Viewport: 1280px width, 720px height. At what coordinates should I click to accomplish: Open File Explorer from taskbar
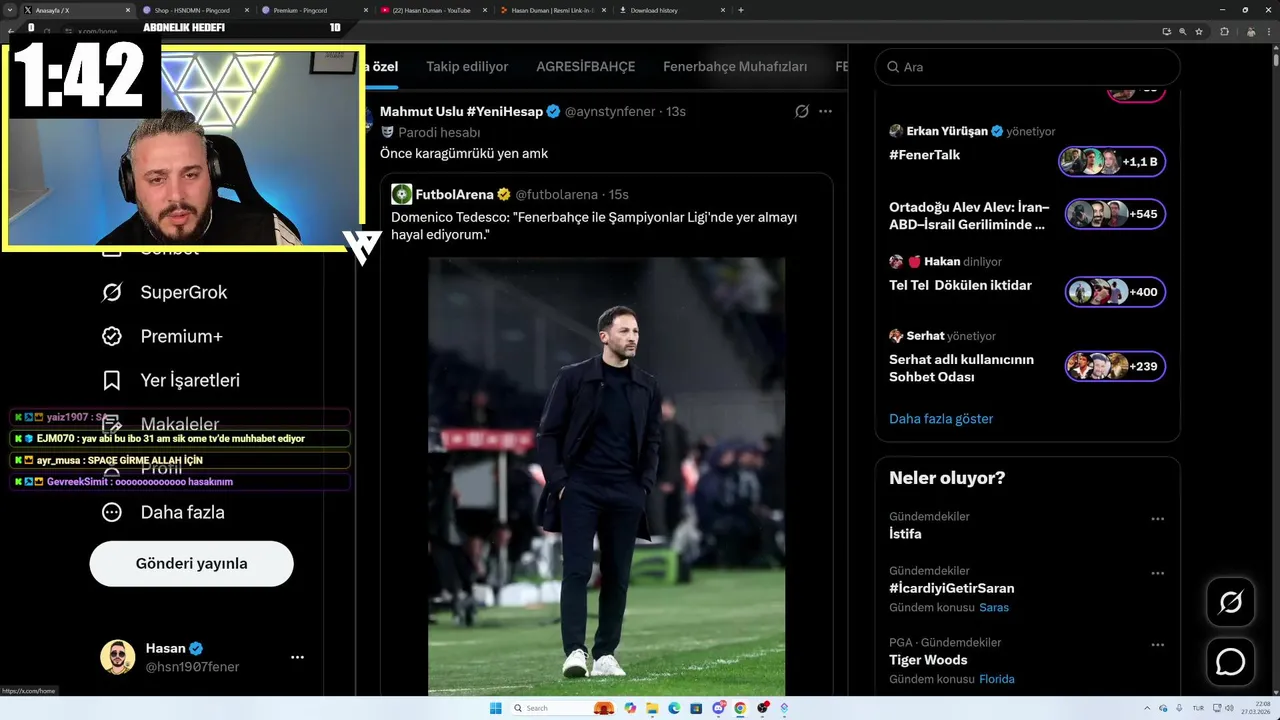click(x=651, y=708)
